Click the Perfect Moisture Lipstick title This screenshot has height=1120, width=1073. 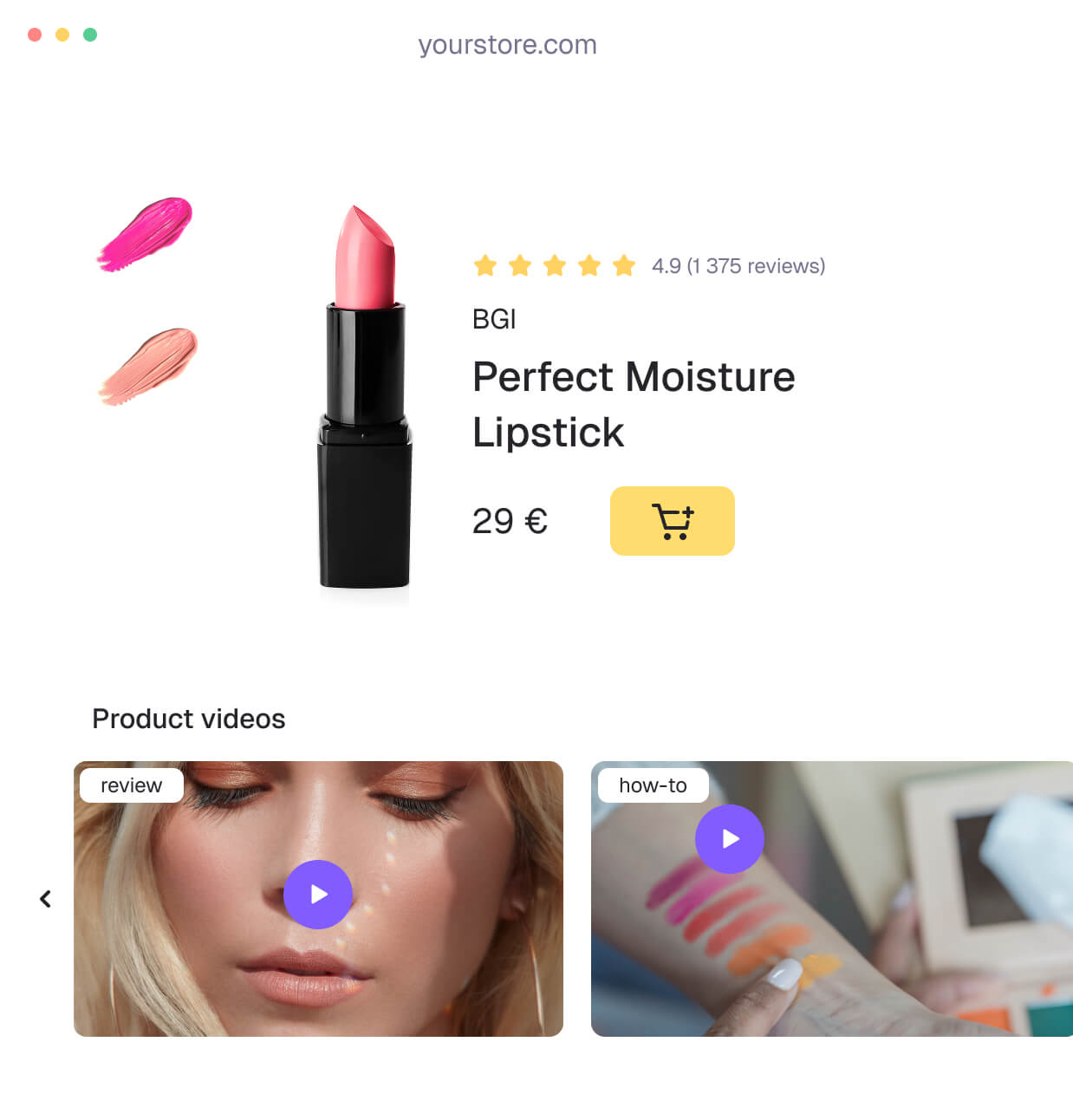(x=634, y=404)
